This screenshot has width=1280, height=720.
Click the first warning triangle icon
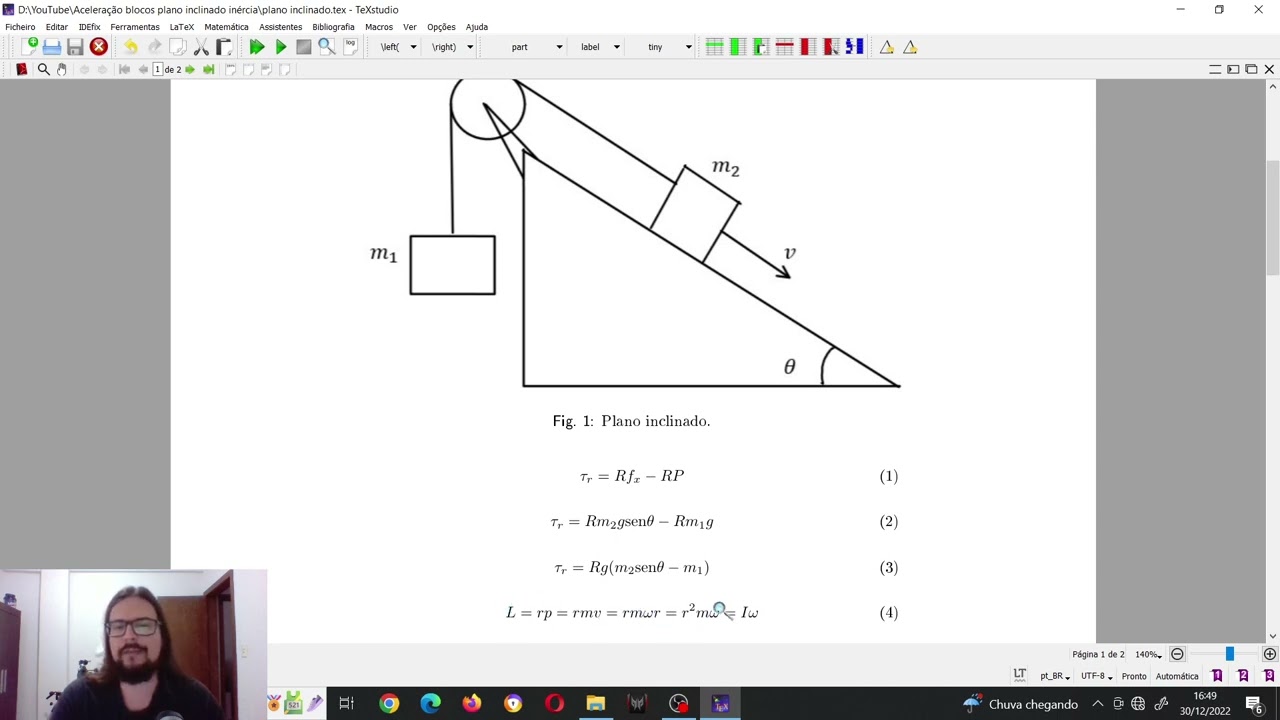click(x=887, y=47)
